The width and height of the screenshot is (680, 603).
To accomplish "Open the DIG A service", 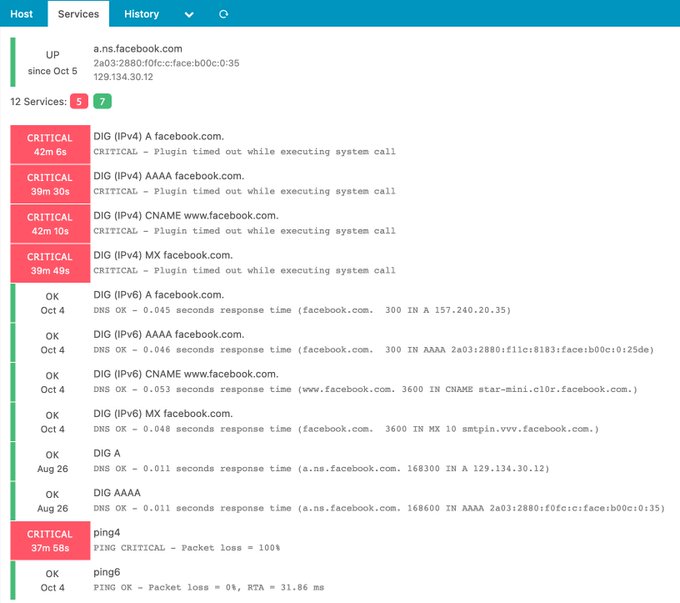I will (107, 453).
